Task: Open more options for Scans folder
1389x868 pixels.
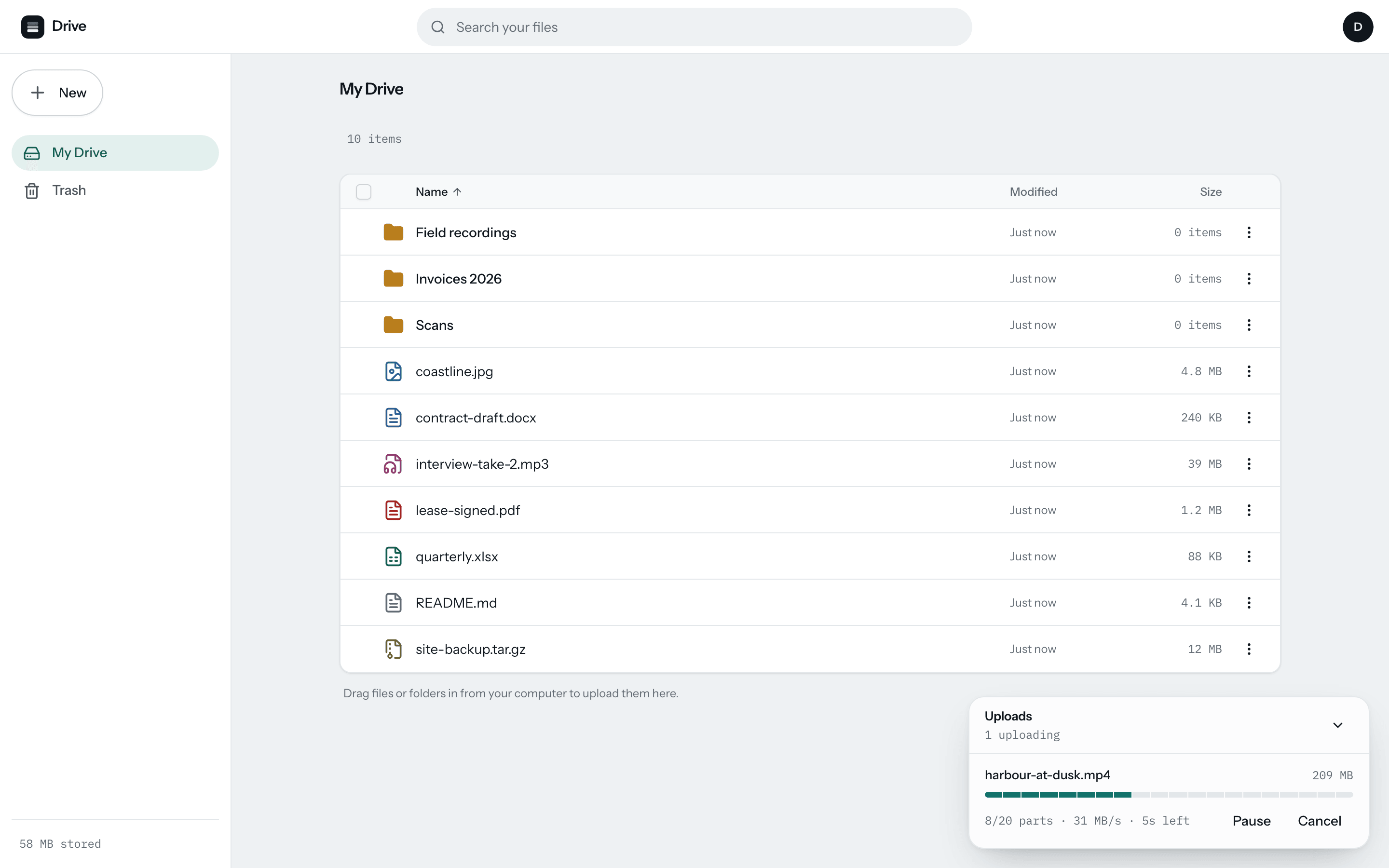Action: click(x=1249, y=325)
